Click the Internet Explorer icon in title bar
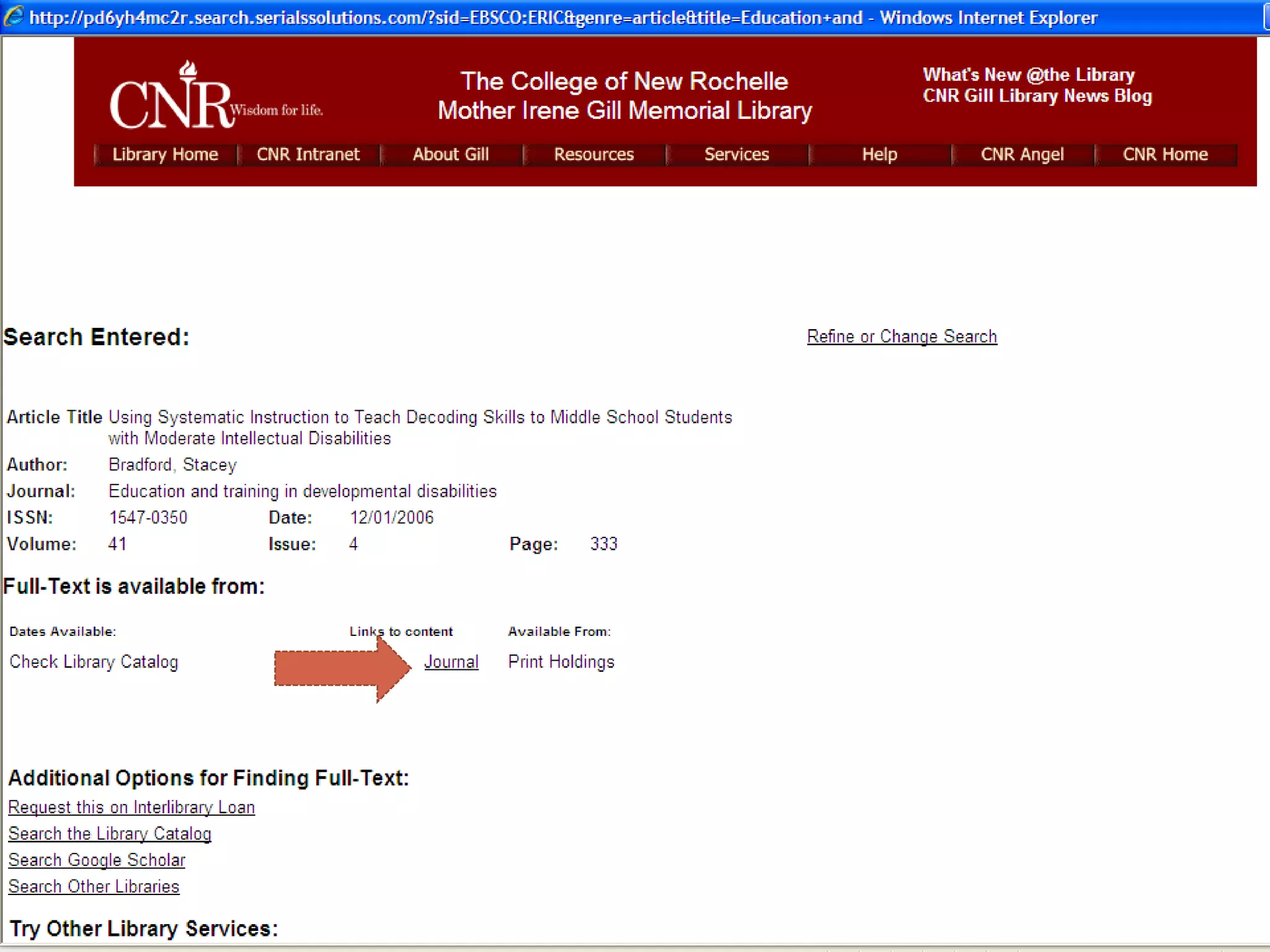Screen dimensions: 1270x952 (14, 17)
